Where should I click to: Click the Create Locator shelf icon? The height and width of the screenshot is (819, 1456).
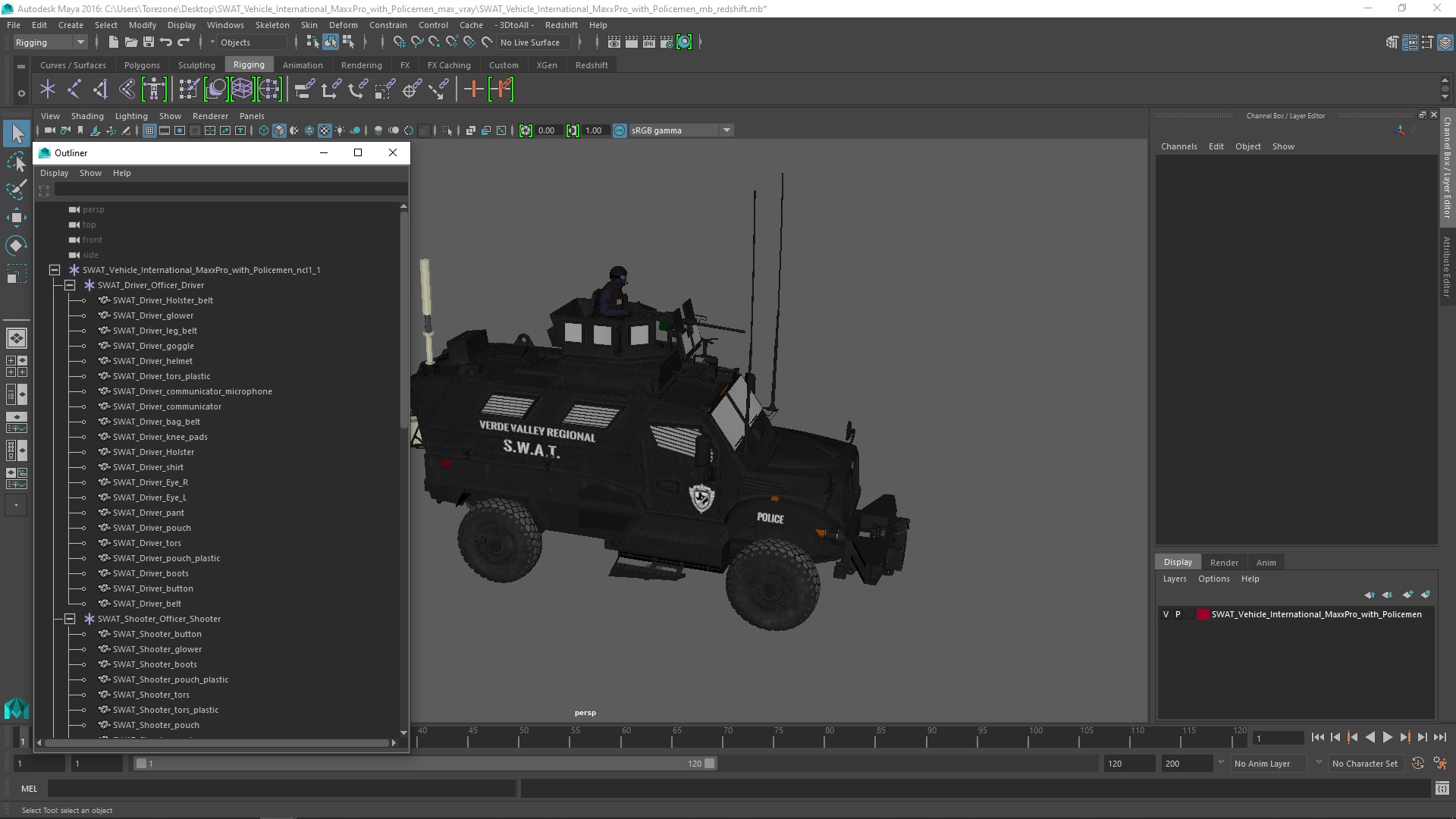48,89
